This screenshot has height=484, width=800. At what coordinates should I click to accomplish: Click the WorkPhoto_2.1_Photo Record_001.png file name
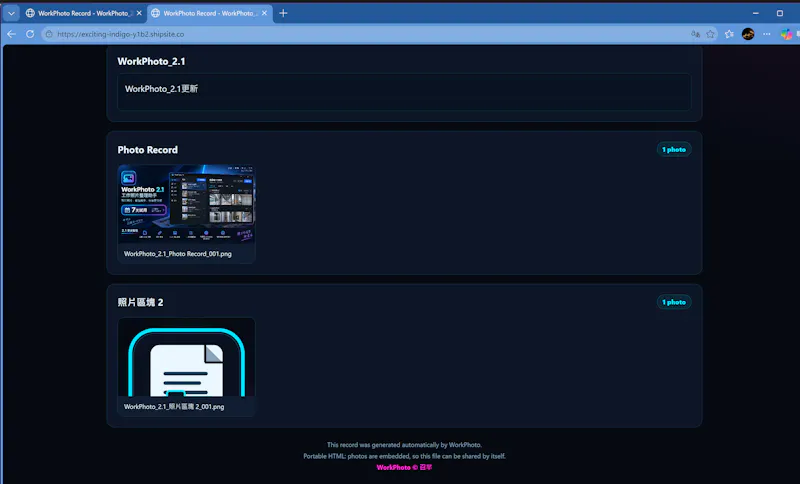[178, 253]
